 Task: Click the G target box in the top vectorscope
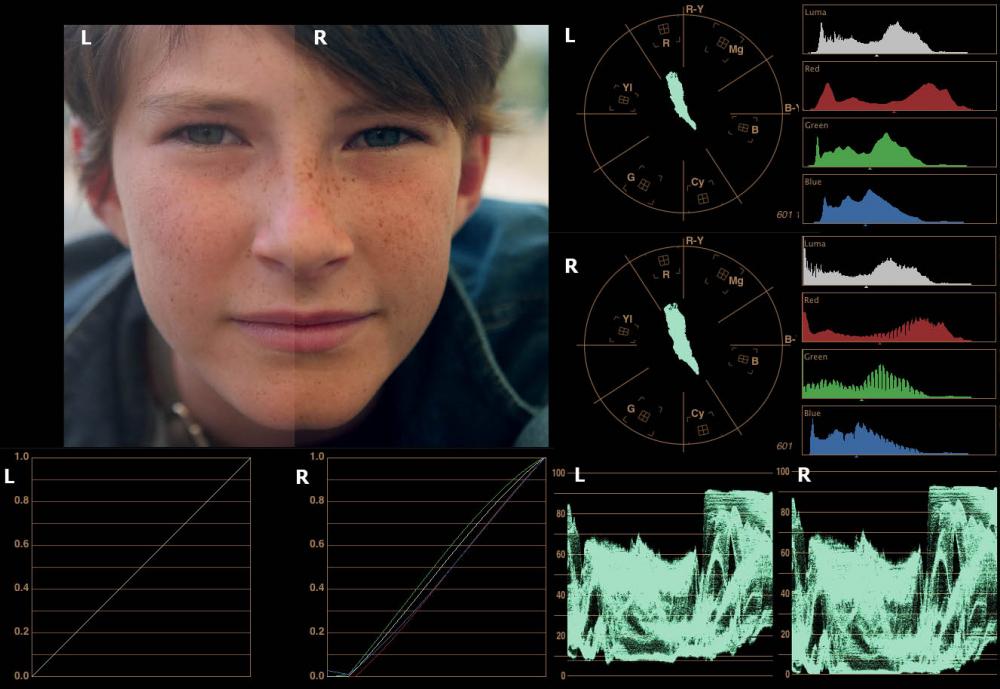point(644,184)
